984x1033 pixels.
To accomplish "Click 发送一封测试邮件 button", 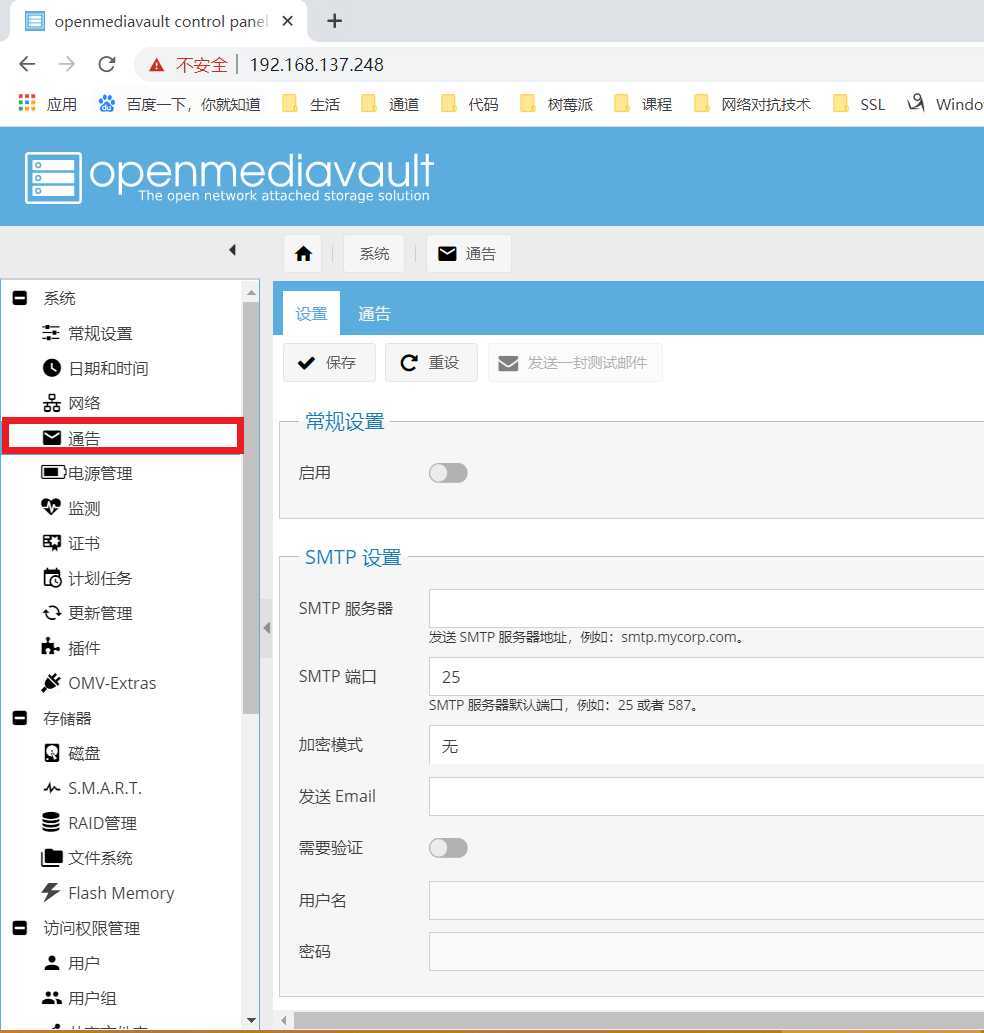I will [x=574, y=362].
